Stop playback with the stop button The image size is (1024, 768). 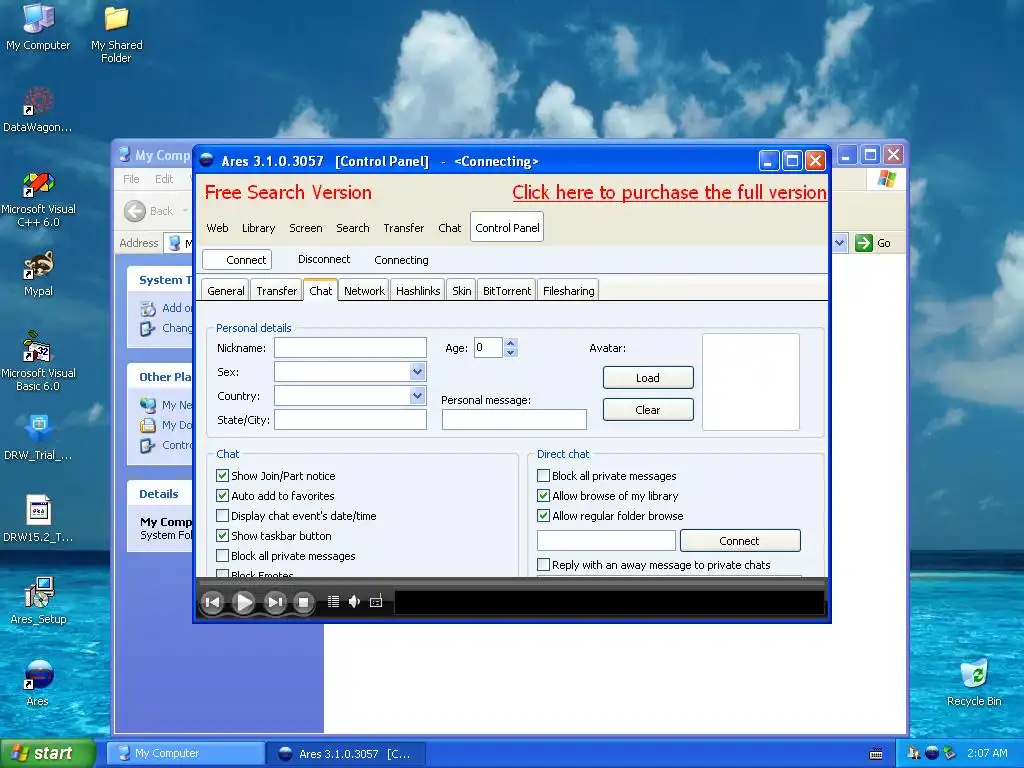pyautogui.click(x=303, y=602)
